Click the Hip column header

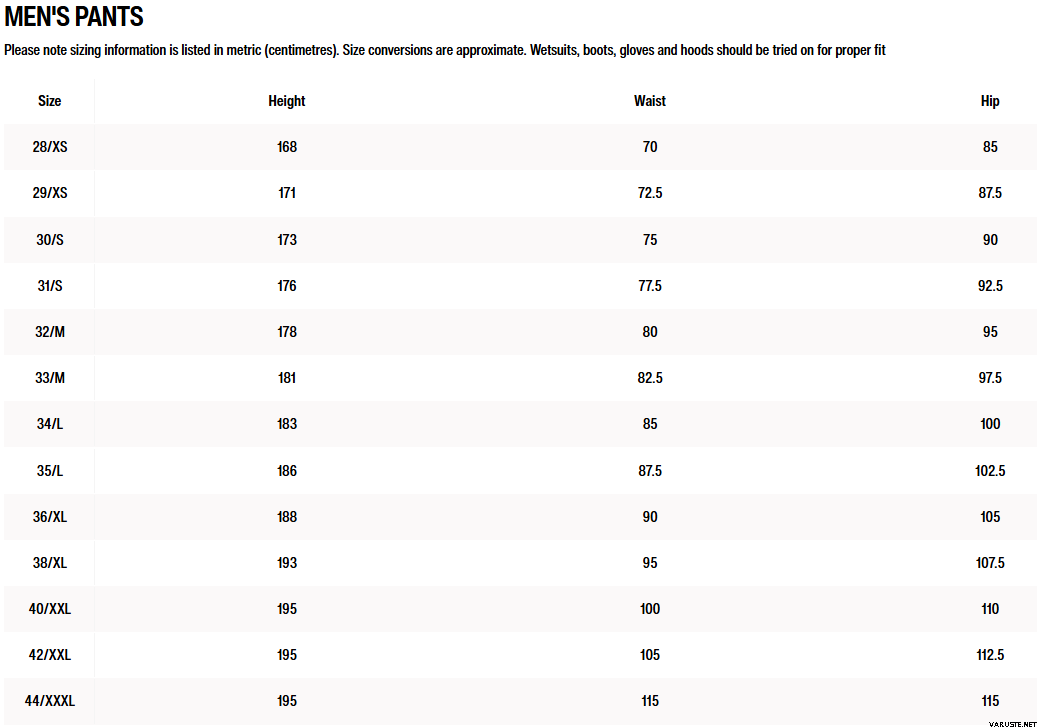(x=990, y=101)
